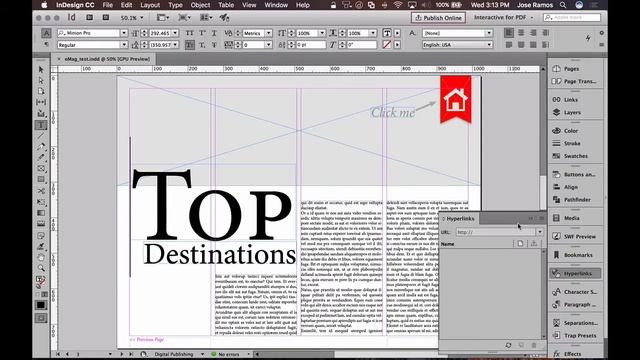The width and height of the screenshot is (640, 360).
Task: Select the Hand tool
Action: (41, 258)
